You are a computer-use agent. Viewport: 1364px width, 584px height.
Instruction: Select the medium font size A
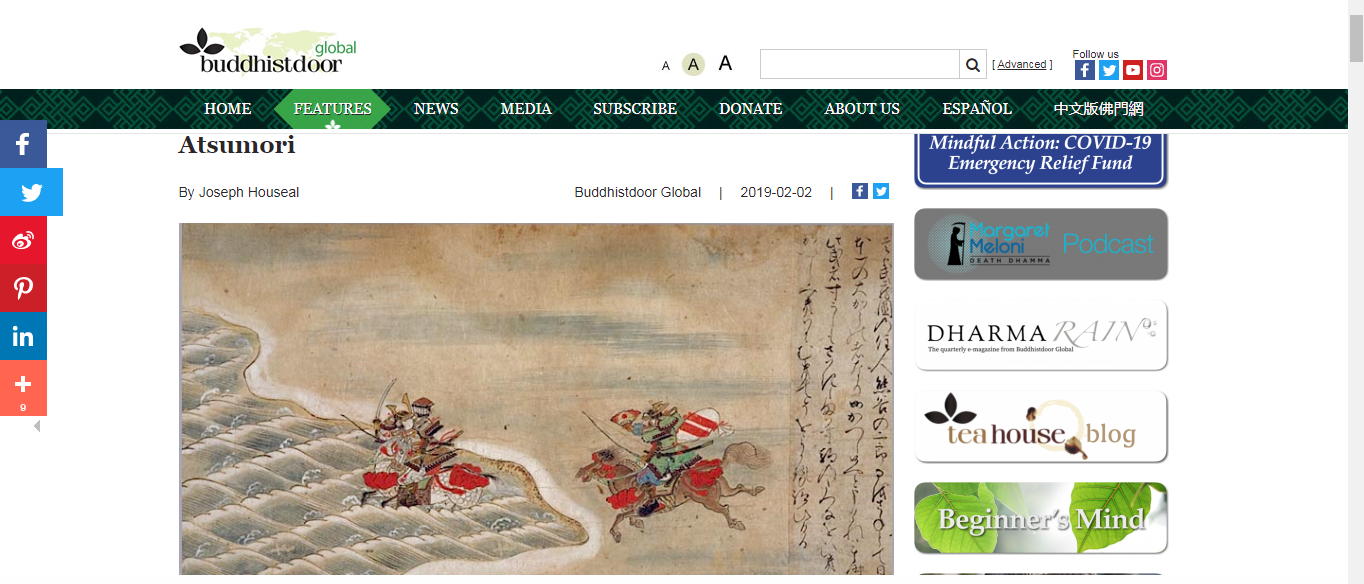694,65
